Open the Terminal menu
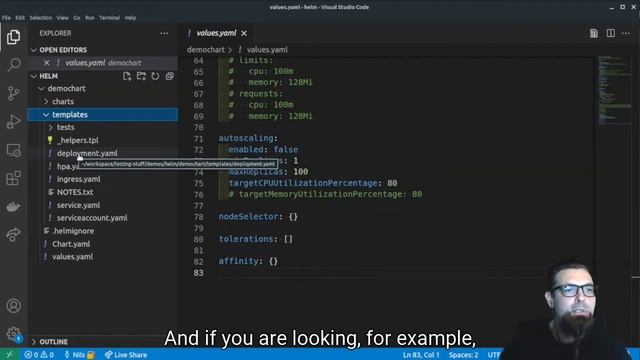The height and width of the screenshot is (360, 640). click(109, 18)
